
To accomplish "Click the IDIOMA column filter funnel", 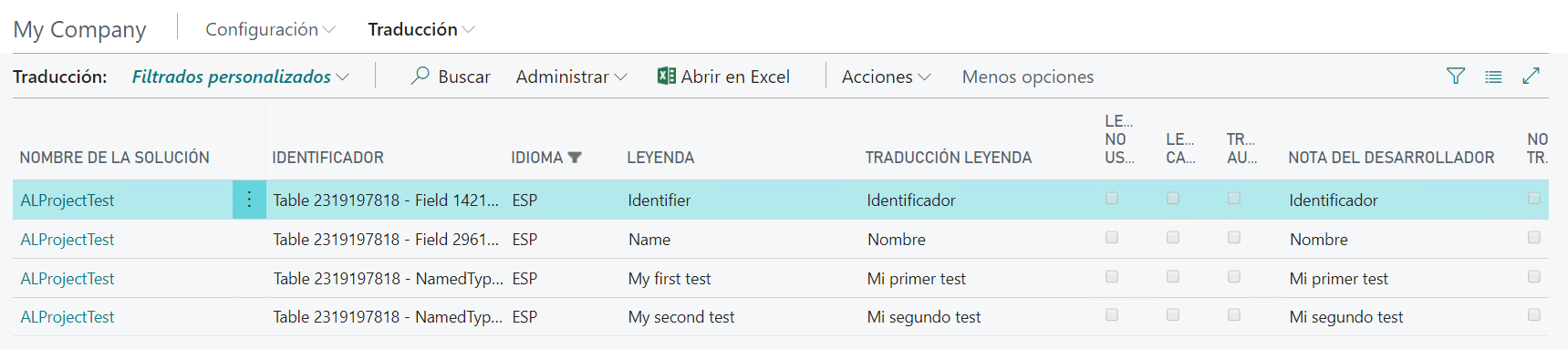I will click(575, 158).
